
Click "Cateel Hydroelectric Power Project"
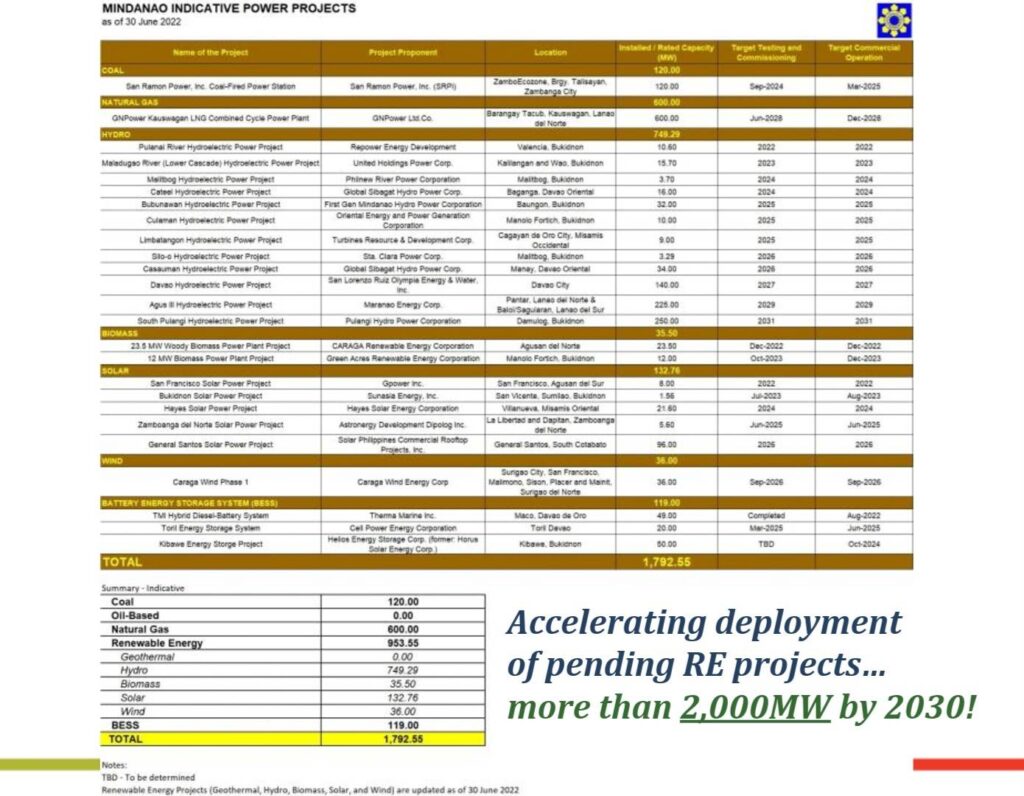point(210,192)
